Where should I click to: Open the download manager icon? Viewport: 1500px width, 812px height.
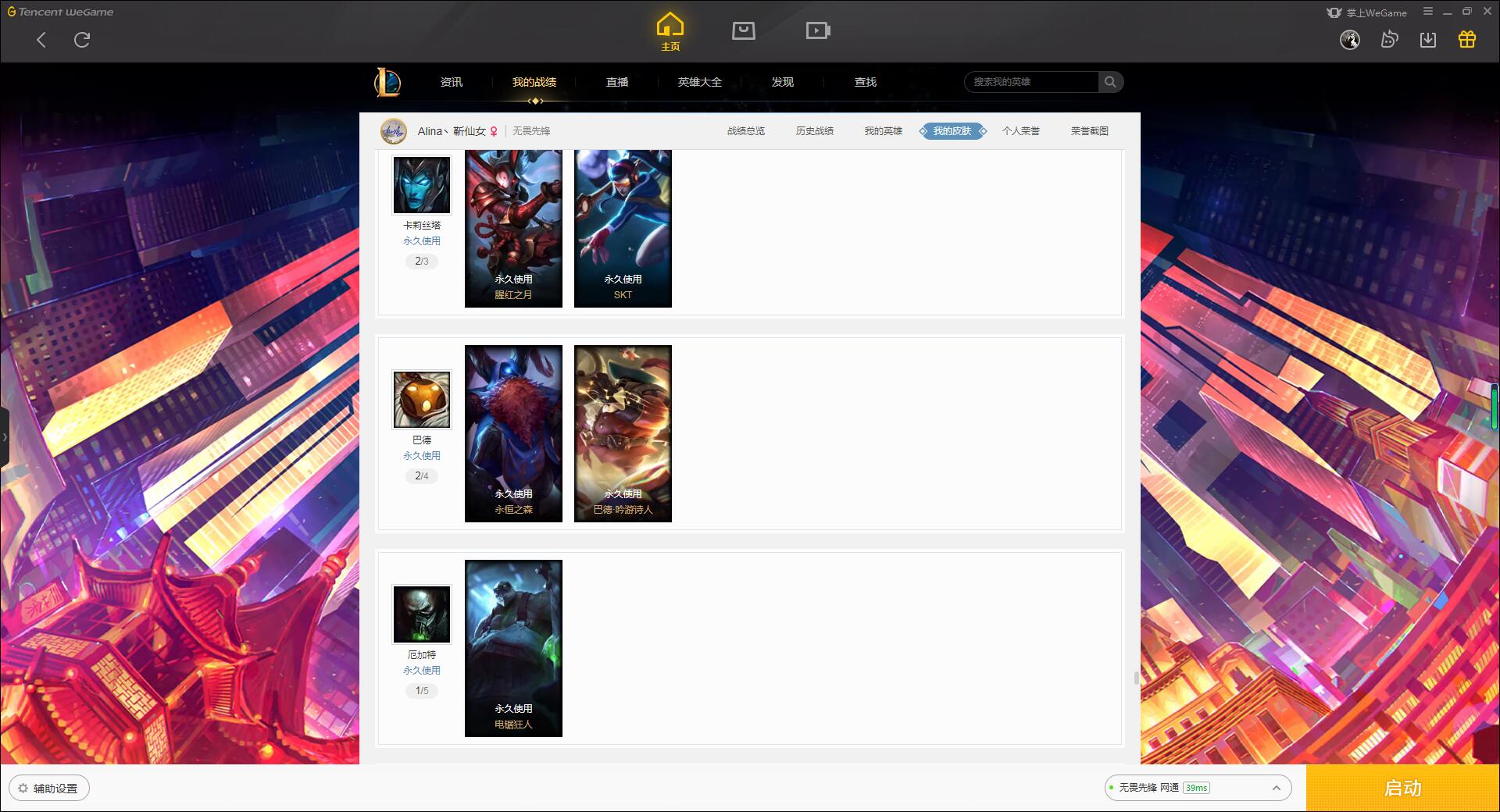1428,40
